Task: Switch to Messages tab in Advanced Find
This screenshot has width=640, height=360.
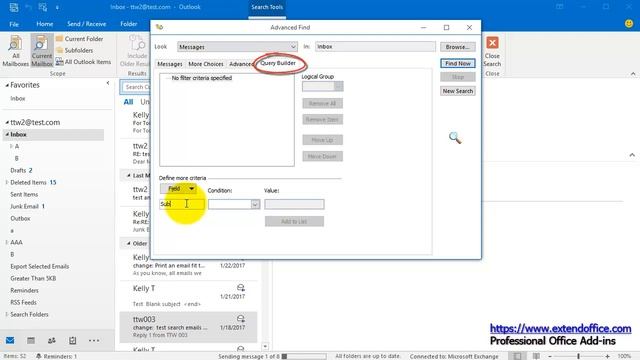Action: tap(170, 64)
